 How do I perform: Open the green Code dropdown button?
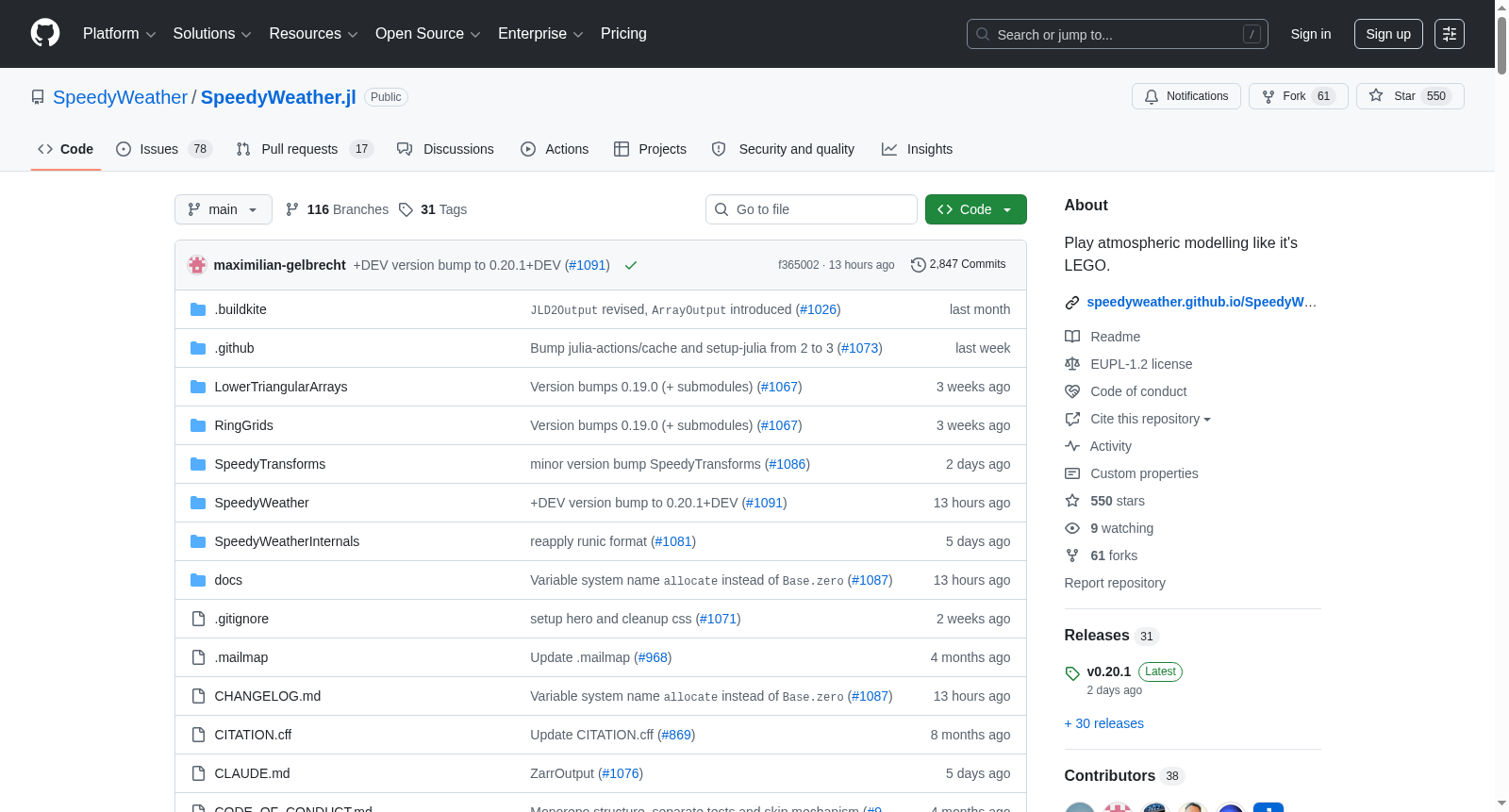[x=976, y=209]
